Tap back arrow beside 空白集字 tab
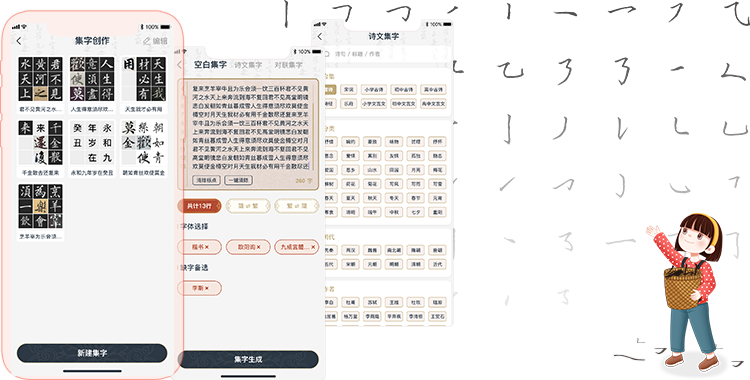750x380 pixels. click(x=180, y=65)
